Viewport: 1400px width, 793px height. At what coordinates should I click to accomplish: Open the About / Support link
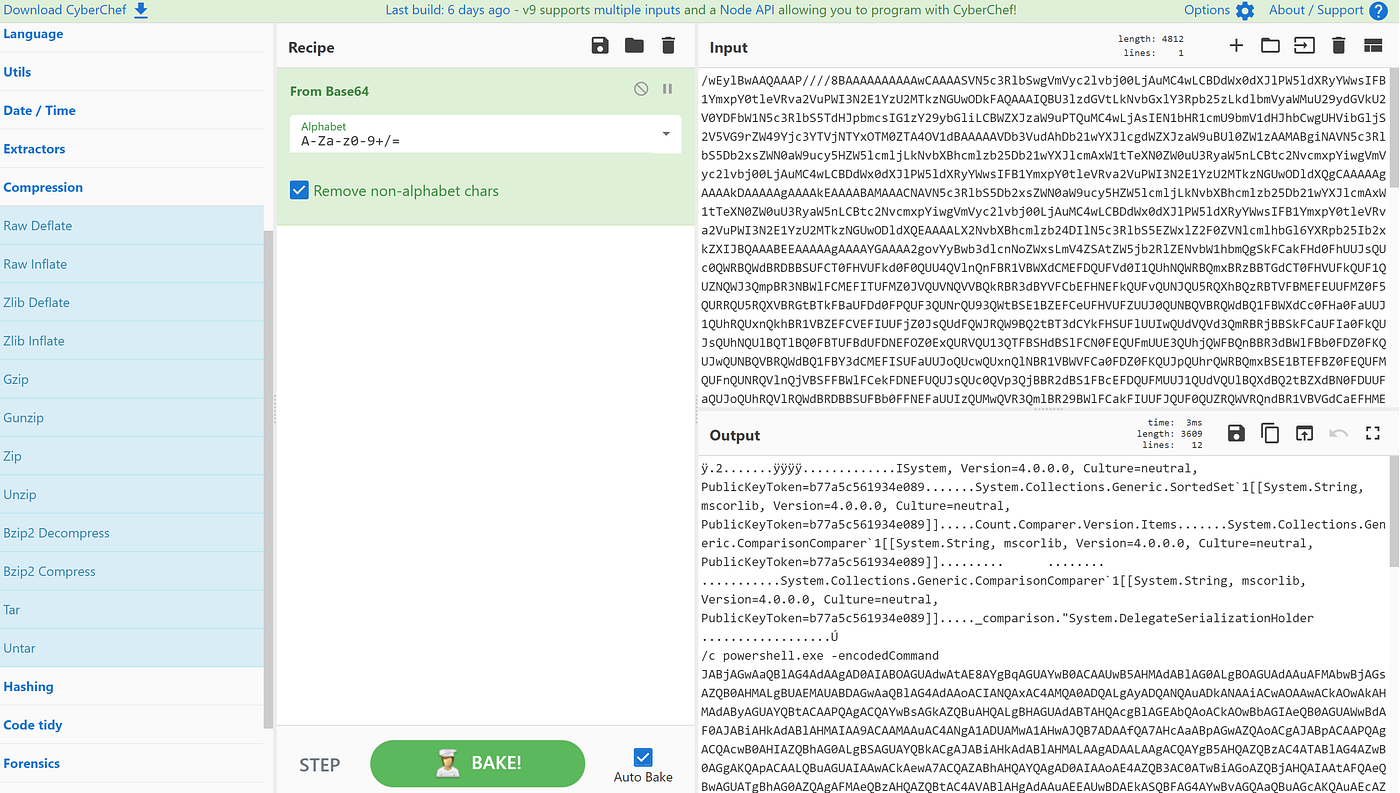coord(1316,10)
